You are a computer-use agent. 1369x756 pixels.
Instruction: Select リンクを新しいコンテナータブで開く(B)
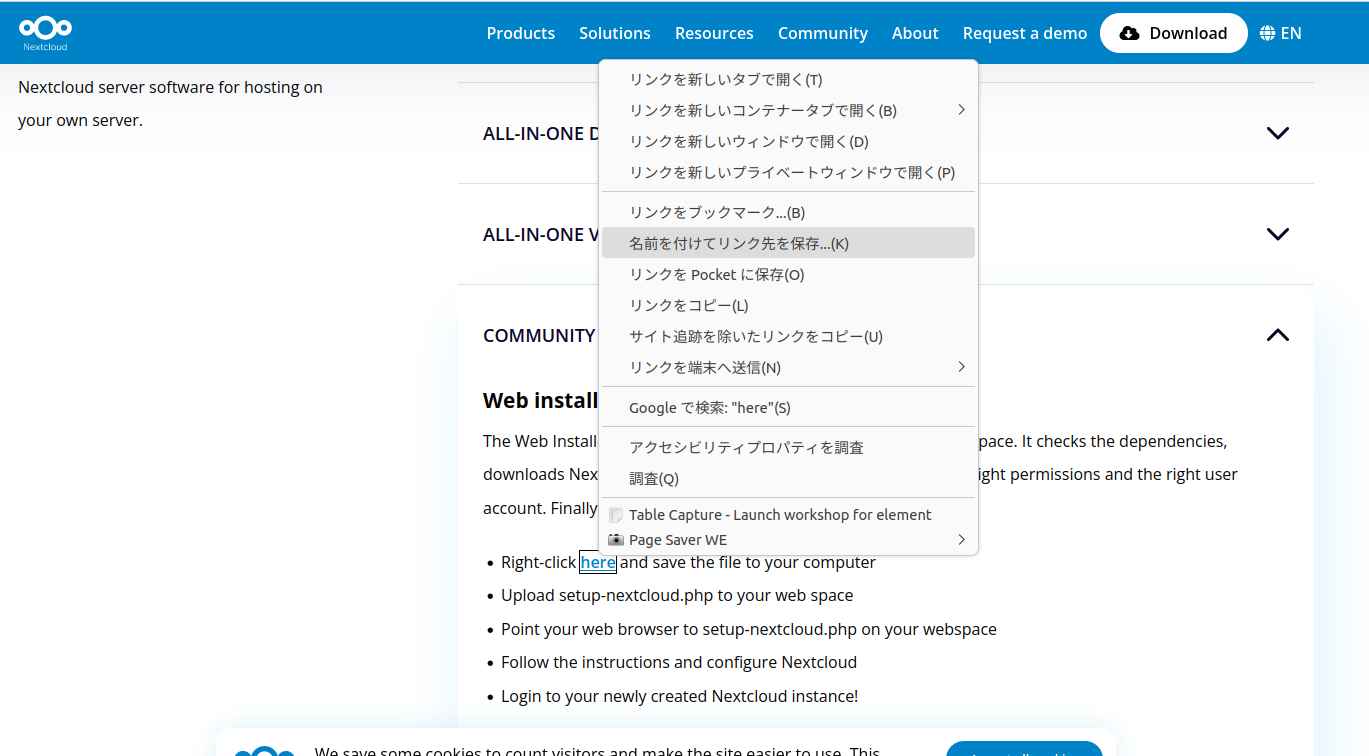pos(788,111)
